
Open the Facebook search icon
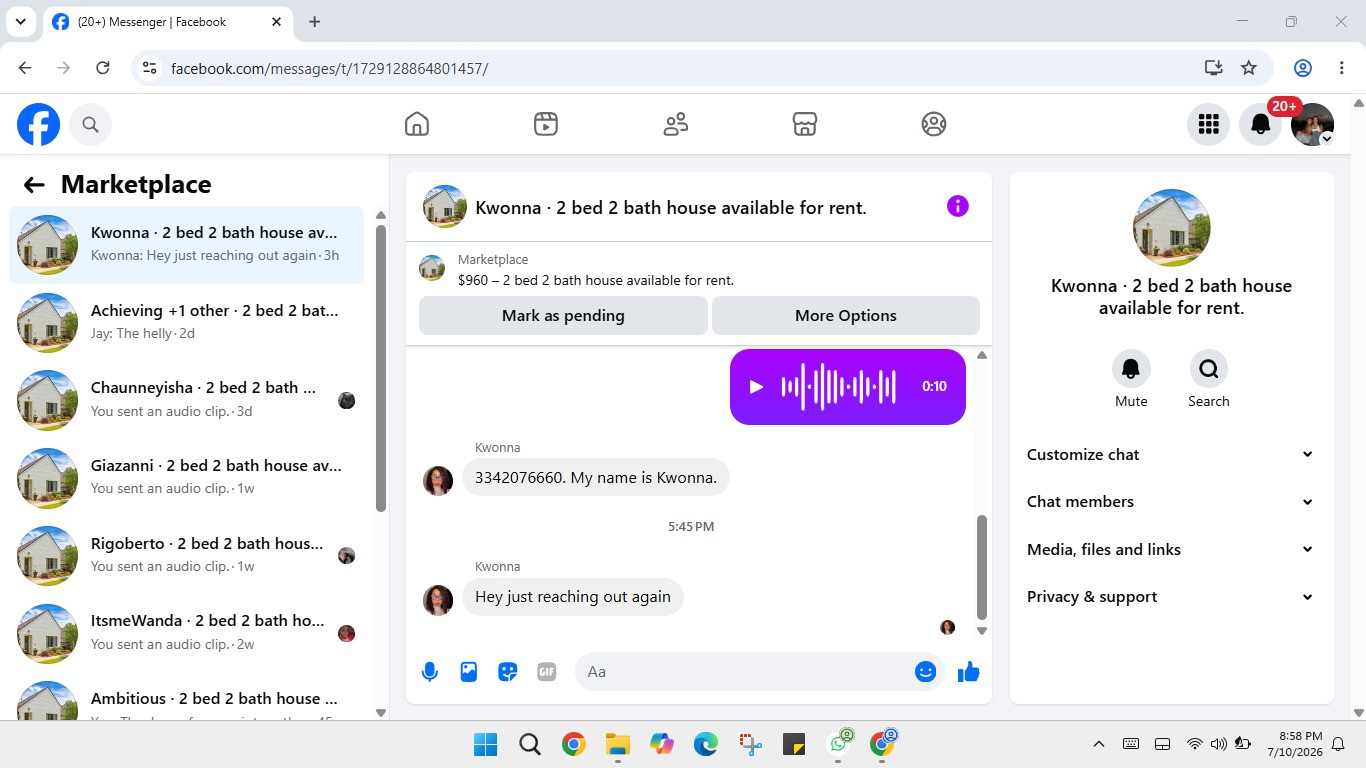click(90, 124)
